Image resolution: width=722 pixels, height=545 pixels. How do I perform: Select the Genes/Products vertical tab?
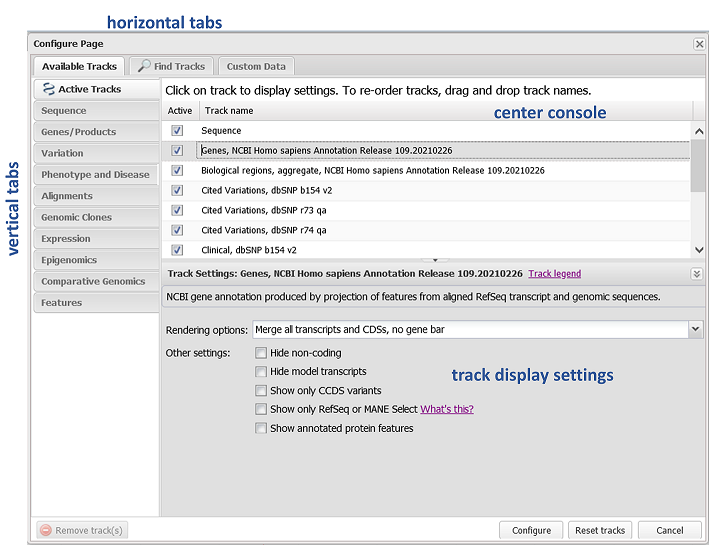pos(96,132)
